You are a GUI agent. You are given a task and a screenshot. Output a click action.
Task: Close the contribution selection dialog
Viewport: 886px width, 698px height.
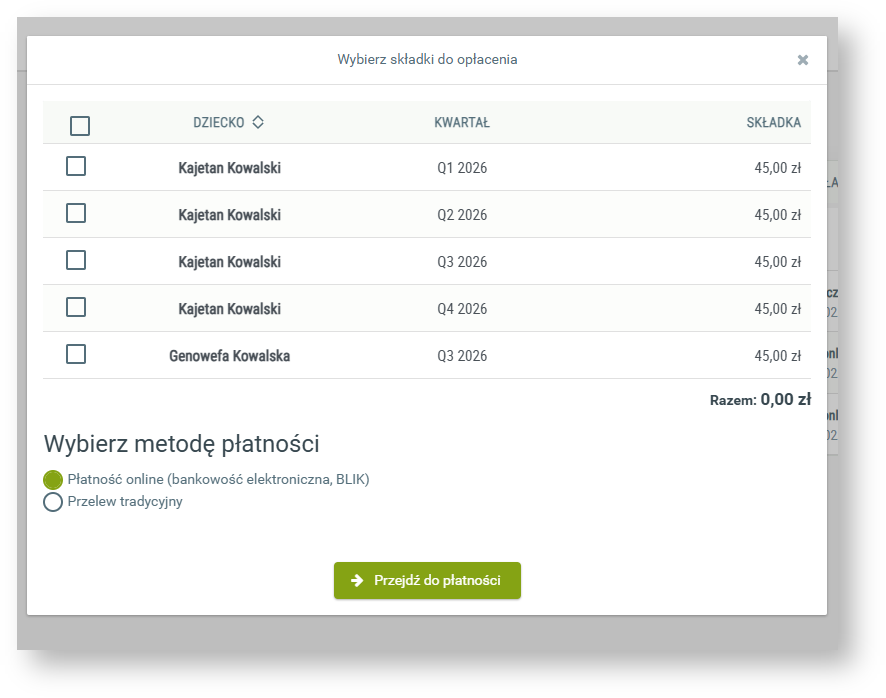tap(802, 60)
